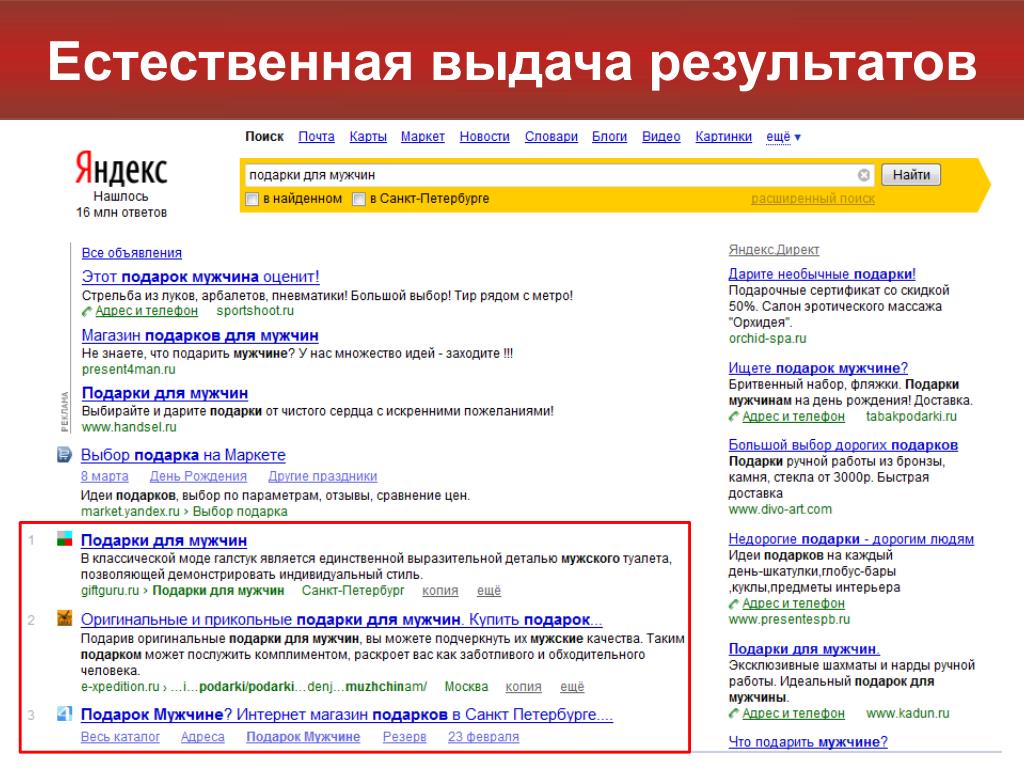Click 'present4man.ru' green URL

point(129,370)
